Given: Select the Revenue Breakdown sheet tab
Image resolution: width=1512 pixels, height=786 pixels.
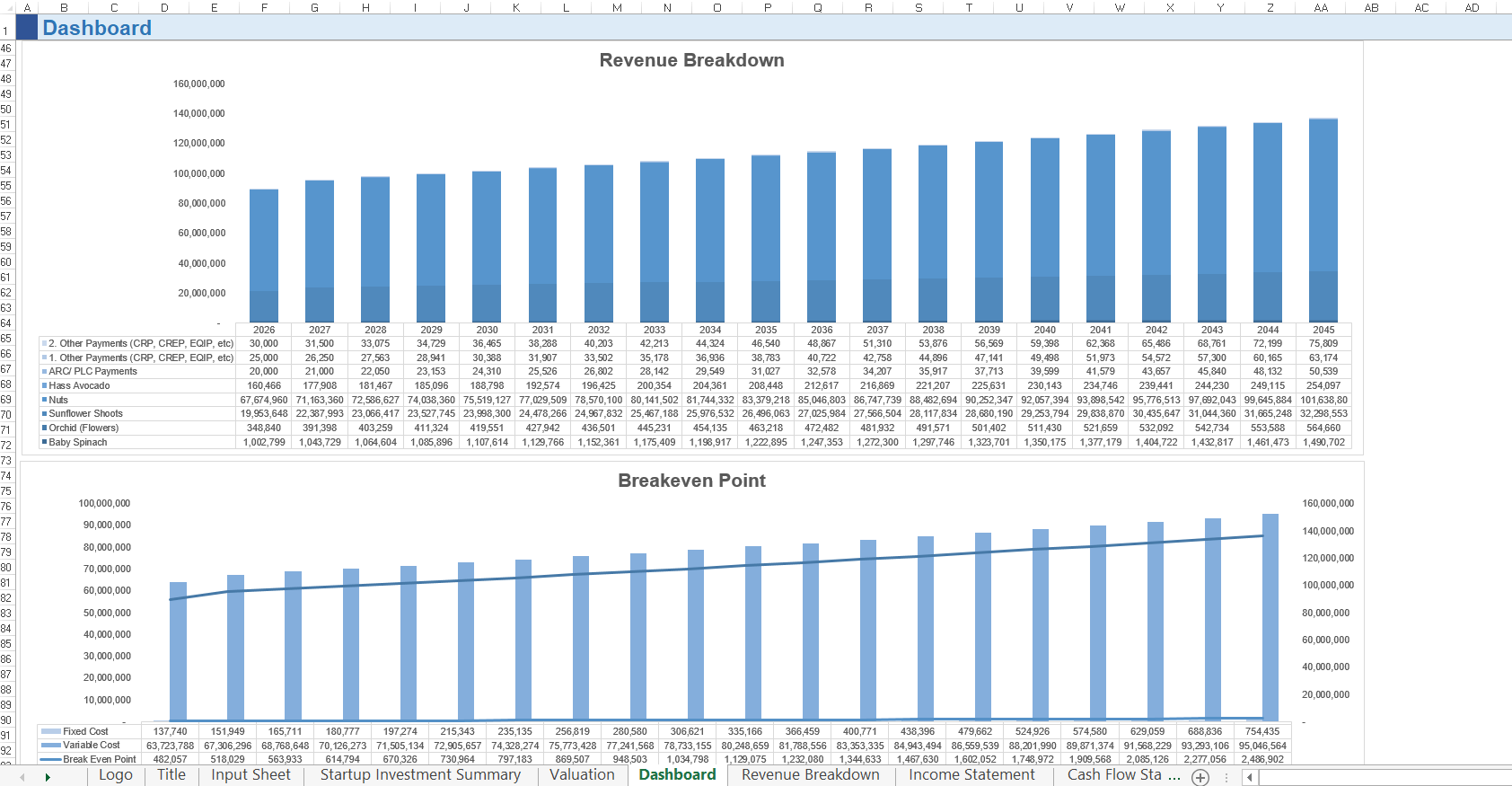Looking at the screenshot, I should tap(810, 775).
